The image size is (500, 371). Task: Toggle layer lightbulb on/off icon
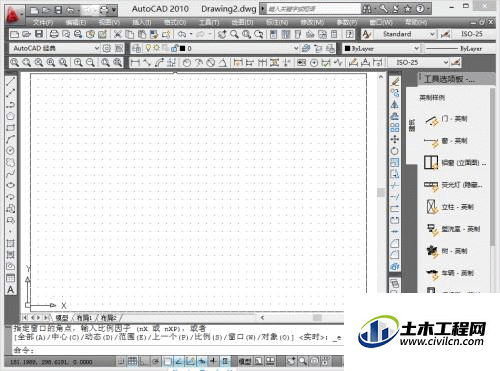pyautogui.click(x=148, y=48)
